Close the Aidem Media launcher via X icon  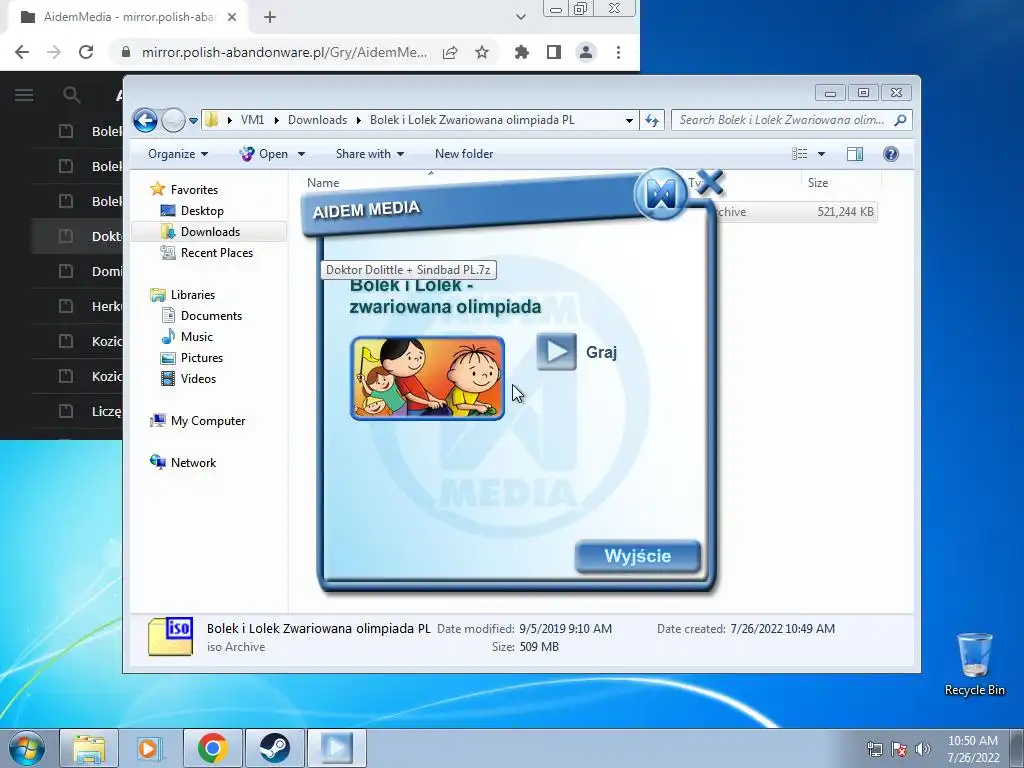point(710,182)
